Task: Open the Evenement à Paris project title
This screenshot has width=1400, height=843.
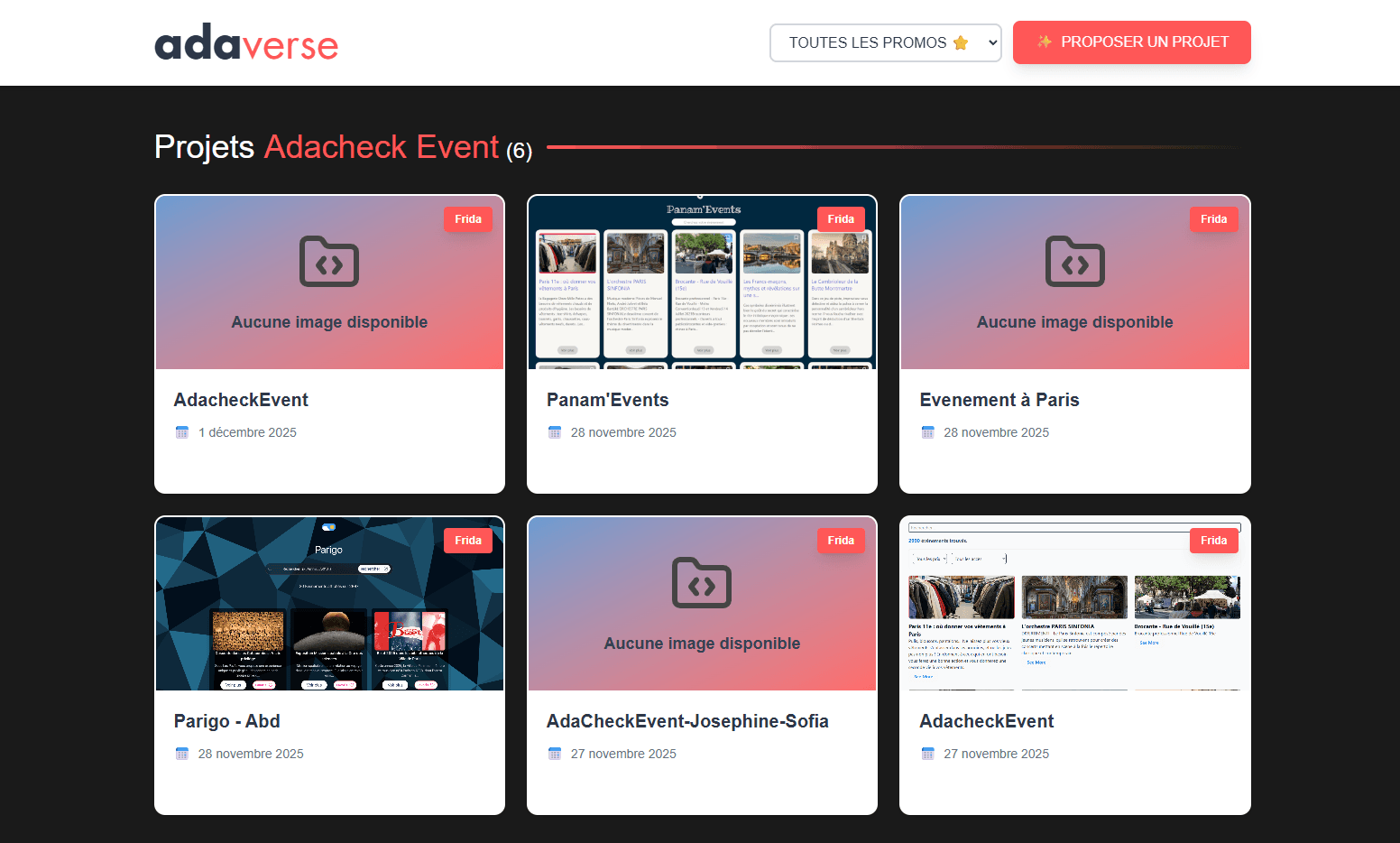Action: tap(999, 400)
